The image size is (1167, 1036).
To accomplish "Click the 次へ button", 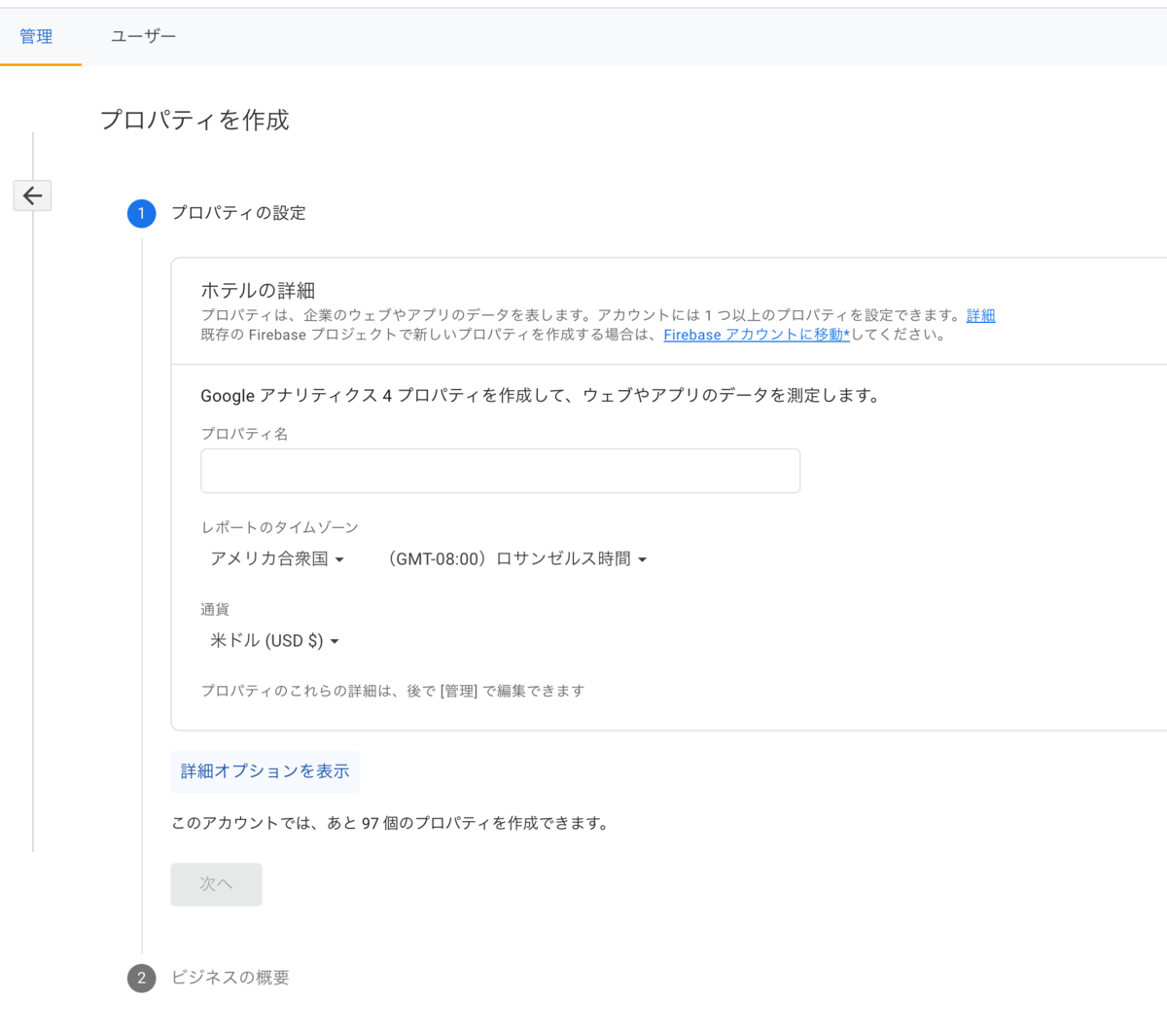I will coord(216,884).
